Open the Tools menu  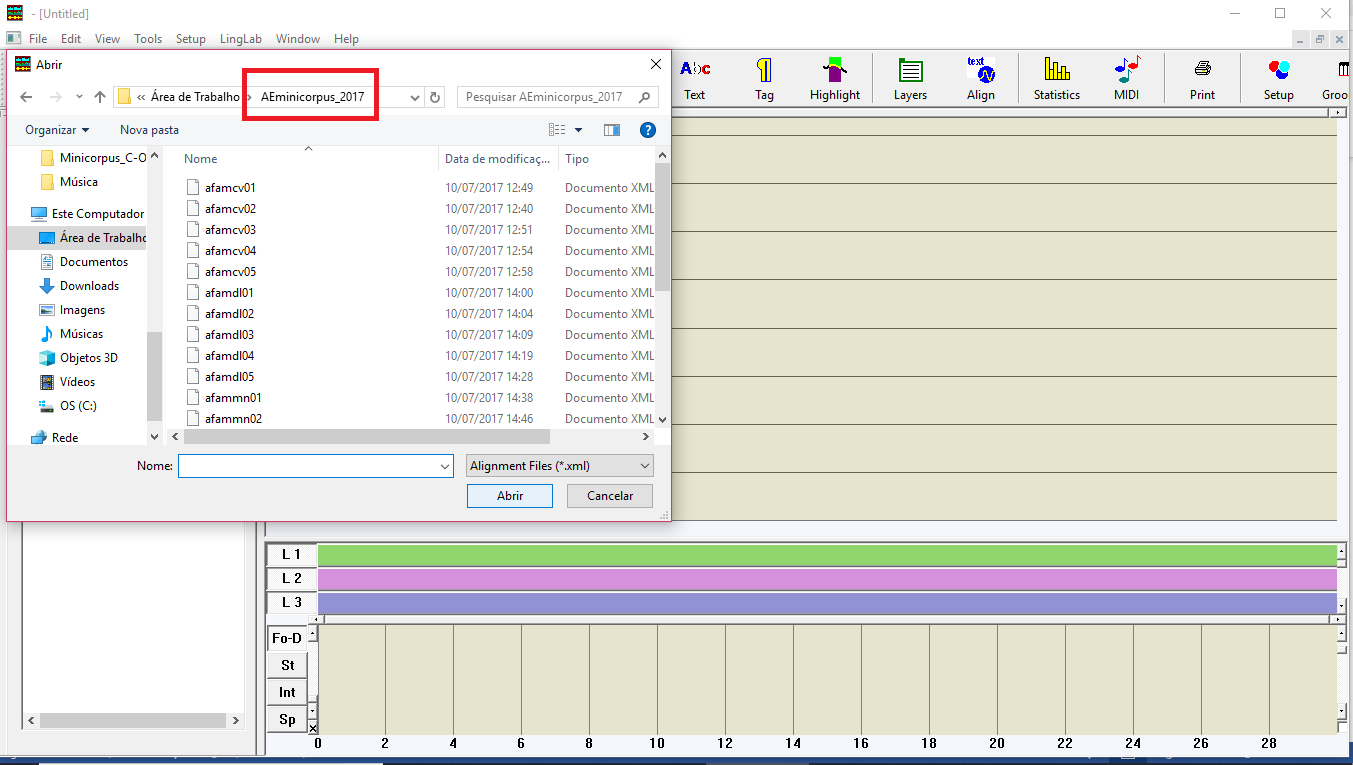[148, 39]
